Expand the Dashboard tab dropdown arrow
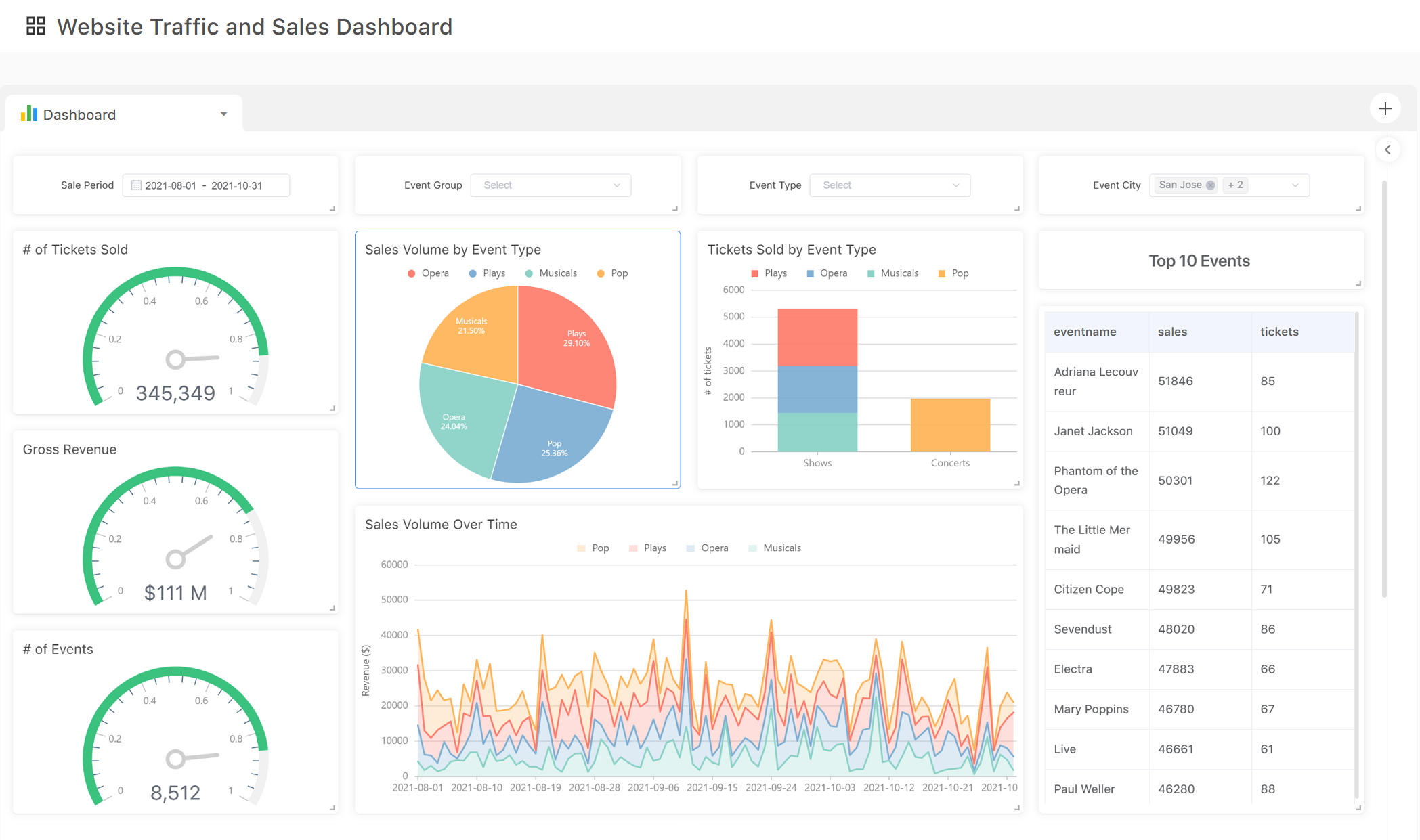 click(x=223, y=114)
